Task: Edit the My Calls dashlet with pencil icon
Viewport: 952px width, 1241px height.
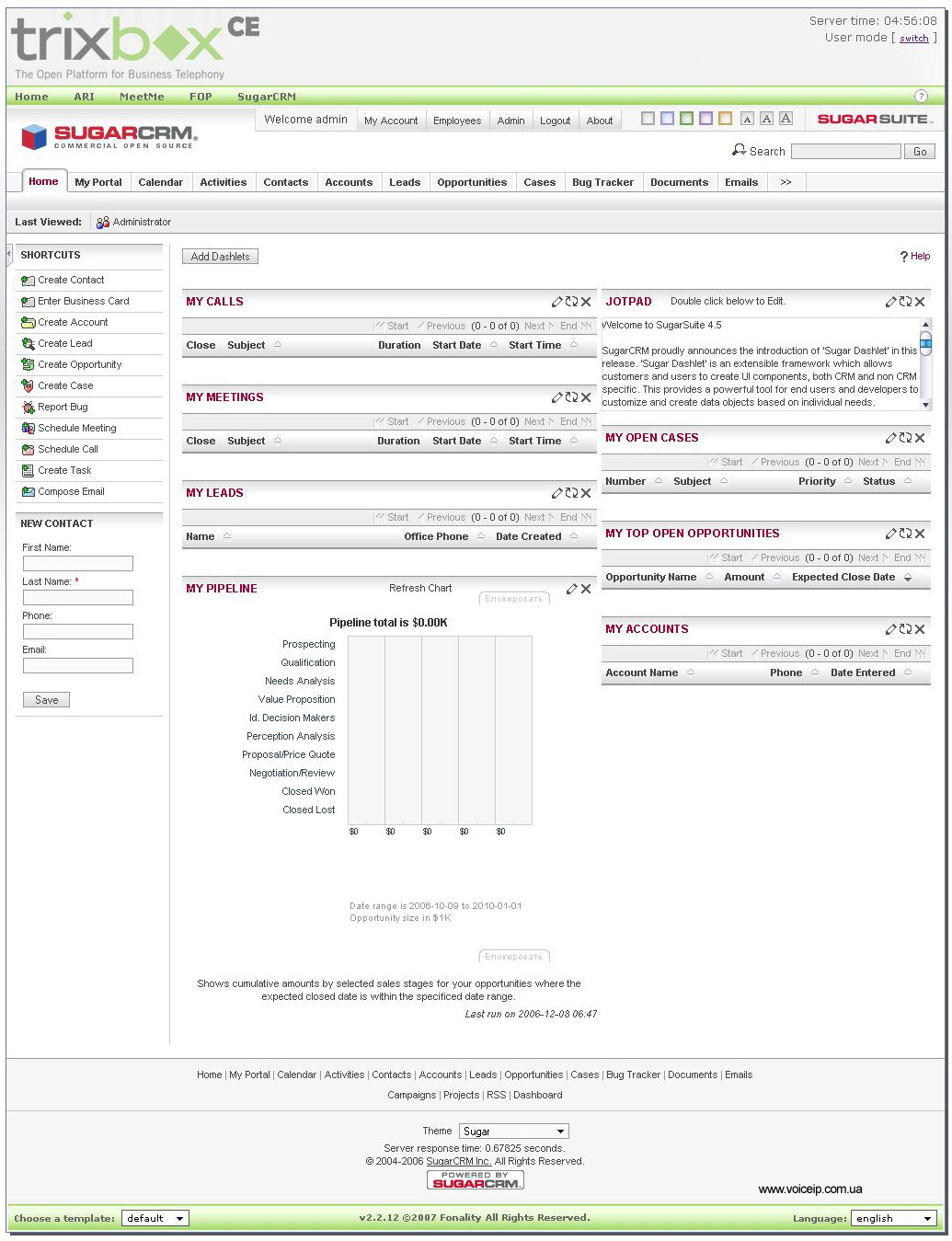Action: coord(556,302)
